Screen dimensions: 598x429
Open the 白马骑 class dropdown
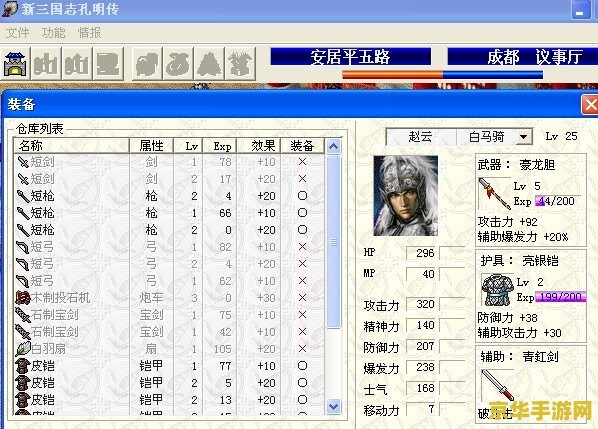click(x=524, y=137)
